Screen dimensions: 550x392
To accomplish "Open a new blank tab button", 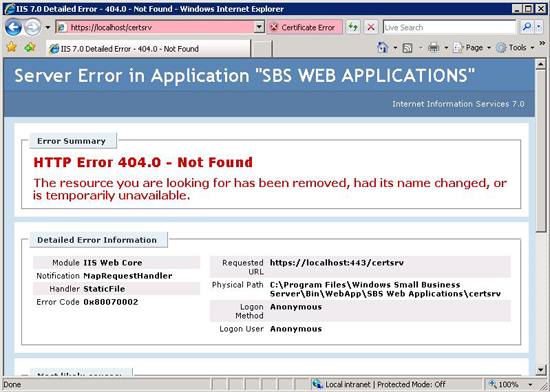I will point(262,49).
